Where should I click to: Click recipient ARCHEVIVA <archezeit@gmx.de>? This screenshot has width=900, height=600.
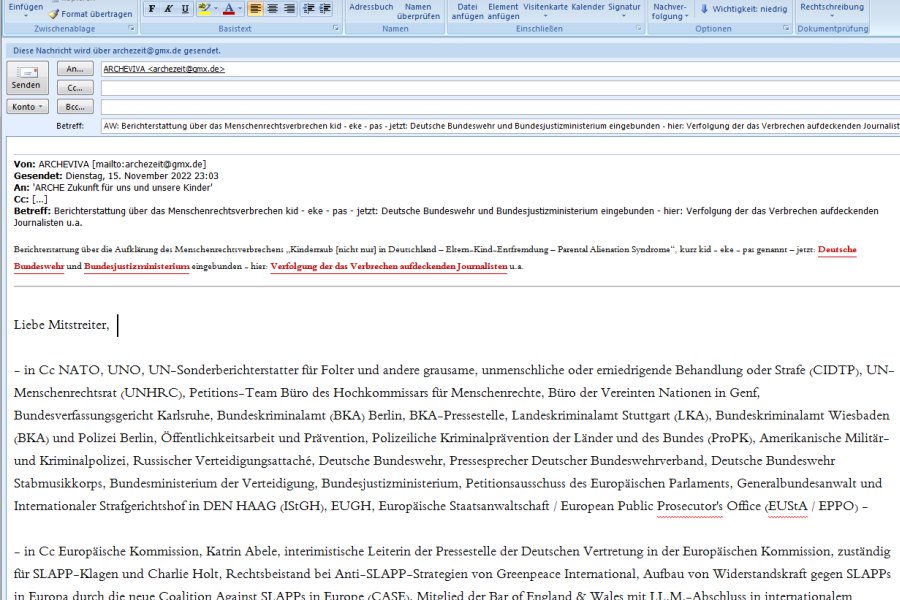(164, 69)
